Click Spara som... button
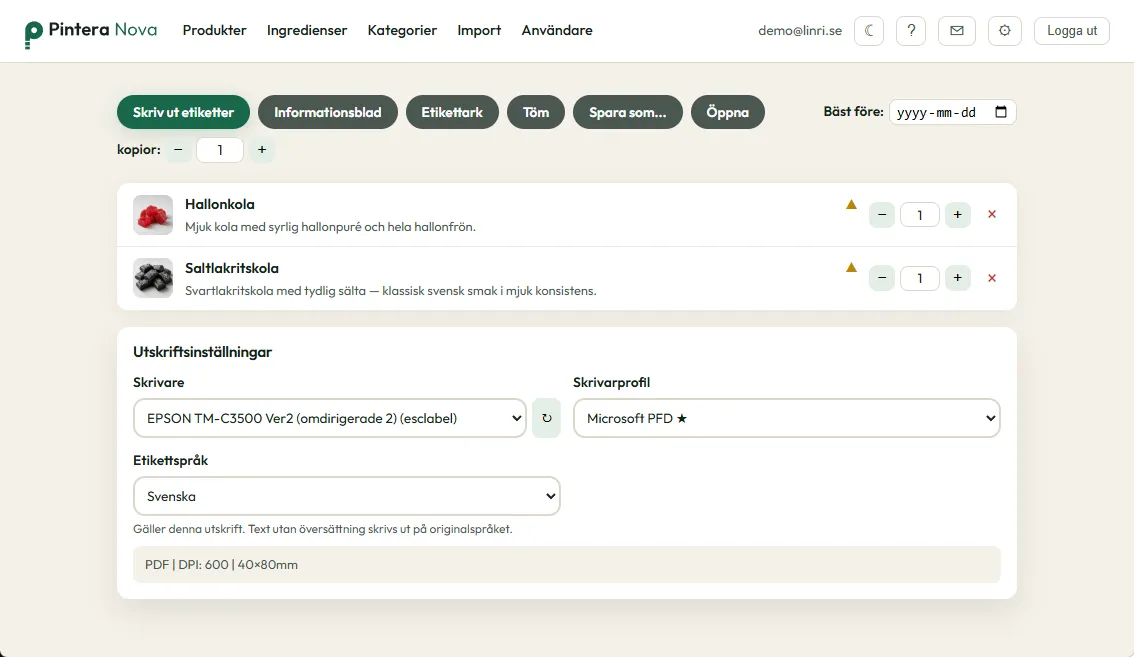Viewport: 1134px width, 657px height. coord(628,112)
